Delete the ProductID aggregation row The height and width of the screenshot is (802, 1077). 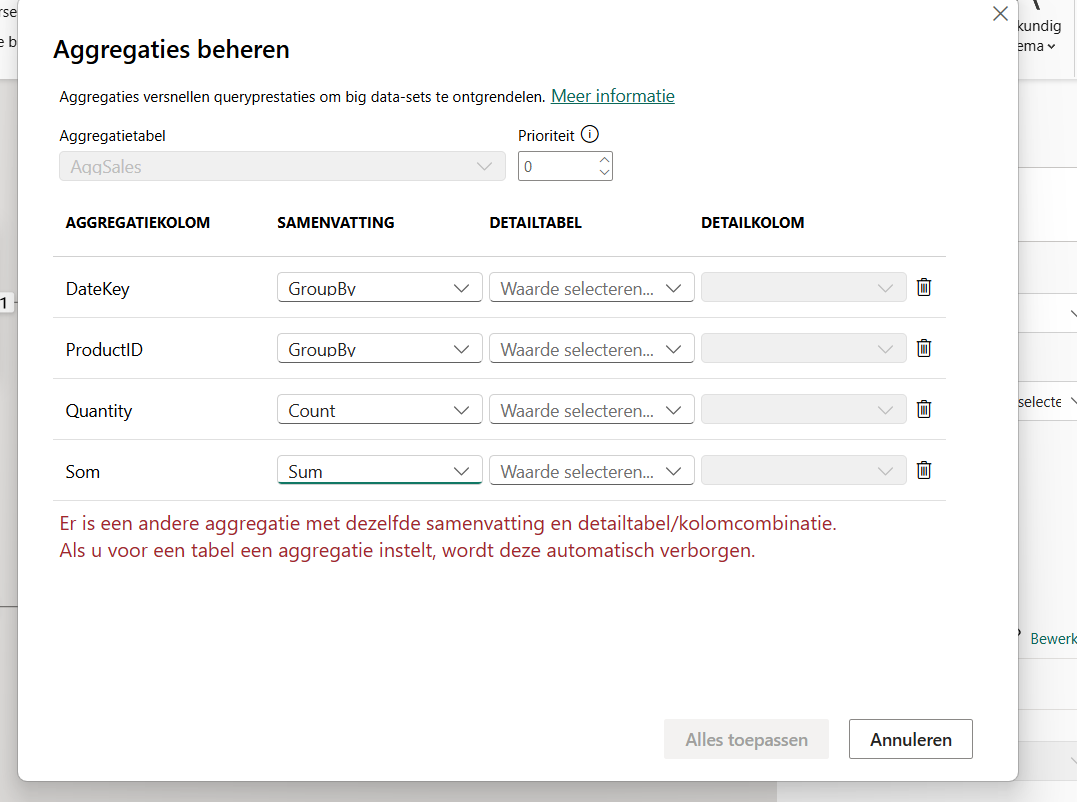(x=924, y=348)
